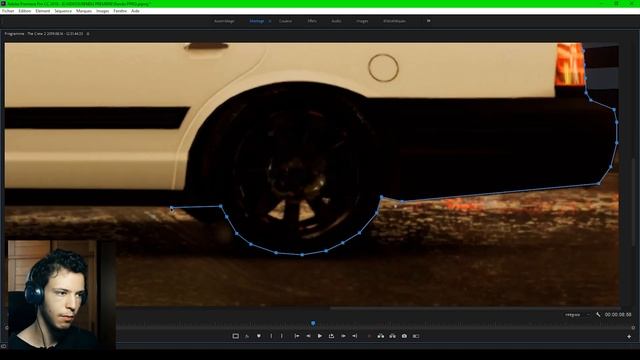640x360 pixels.
Task: Select the Programme monitor panel title
Action: (x=44, y=33)
